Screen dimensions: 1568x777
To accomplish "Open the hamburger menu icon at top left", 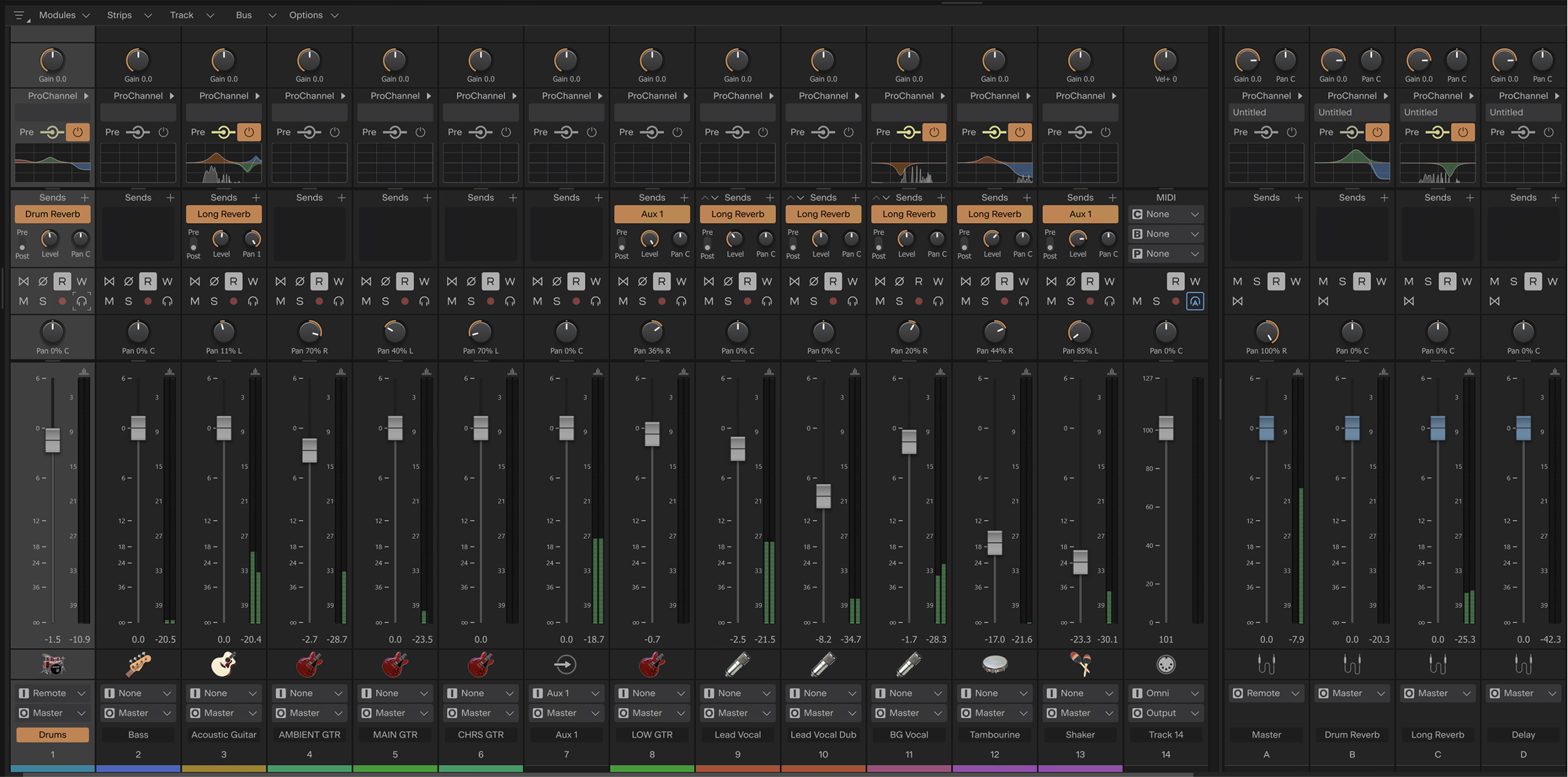I will tap(19, 15).
